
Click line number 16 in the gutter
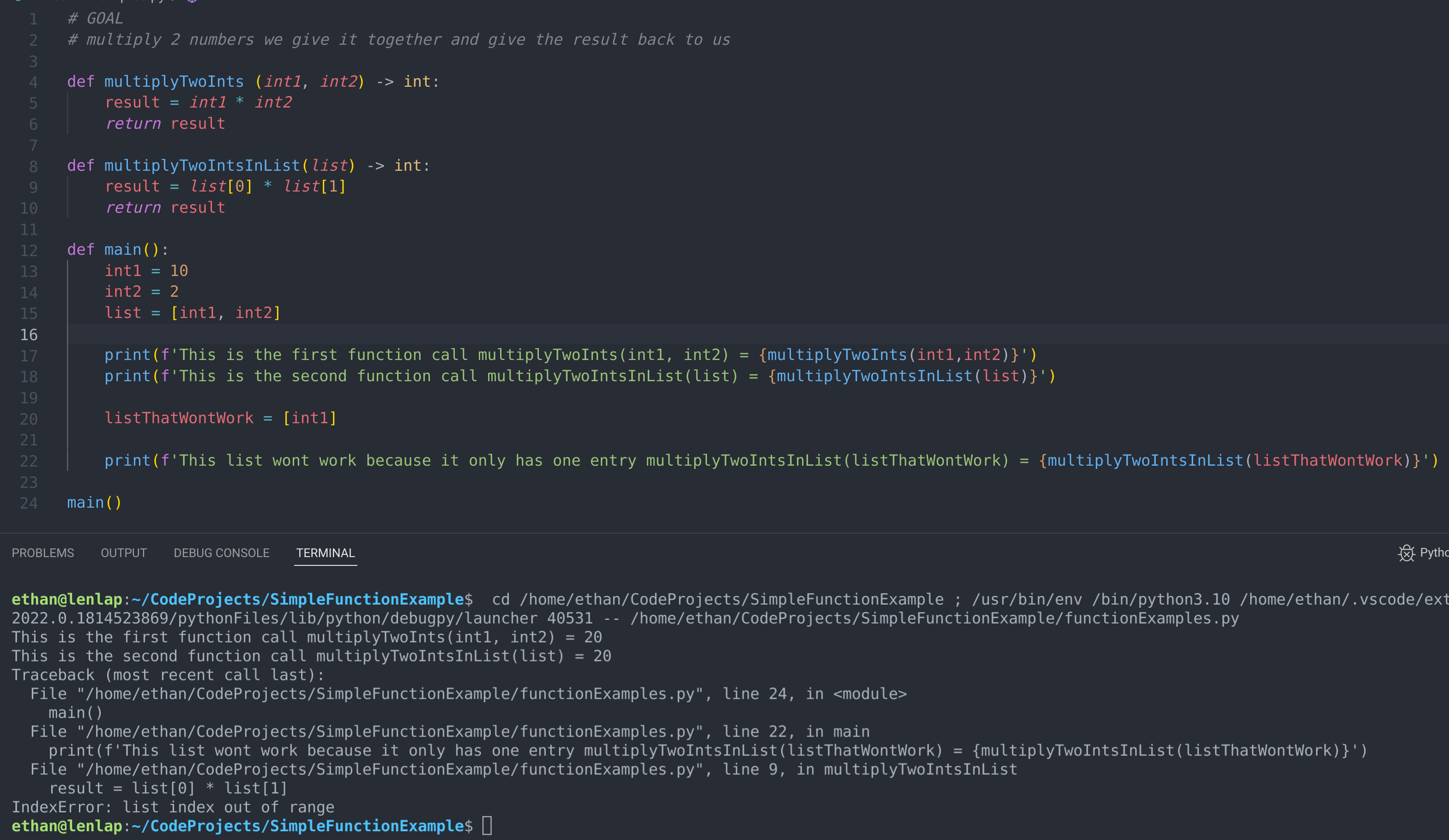coord(29,335)
